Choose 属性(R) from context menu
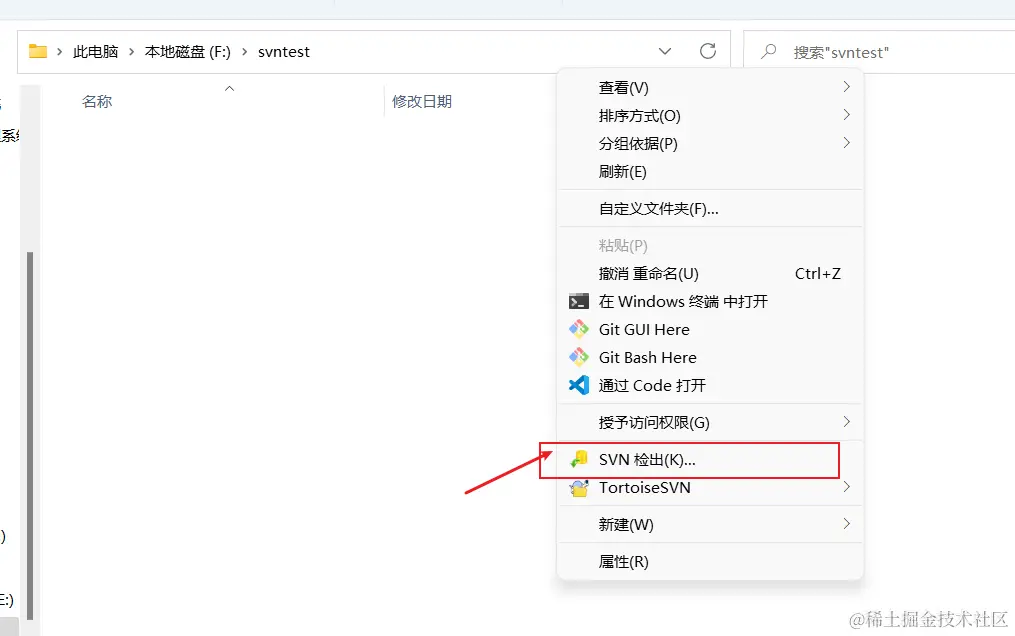Viewport: 1015px width, 636px height. 710,562
